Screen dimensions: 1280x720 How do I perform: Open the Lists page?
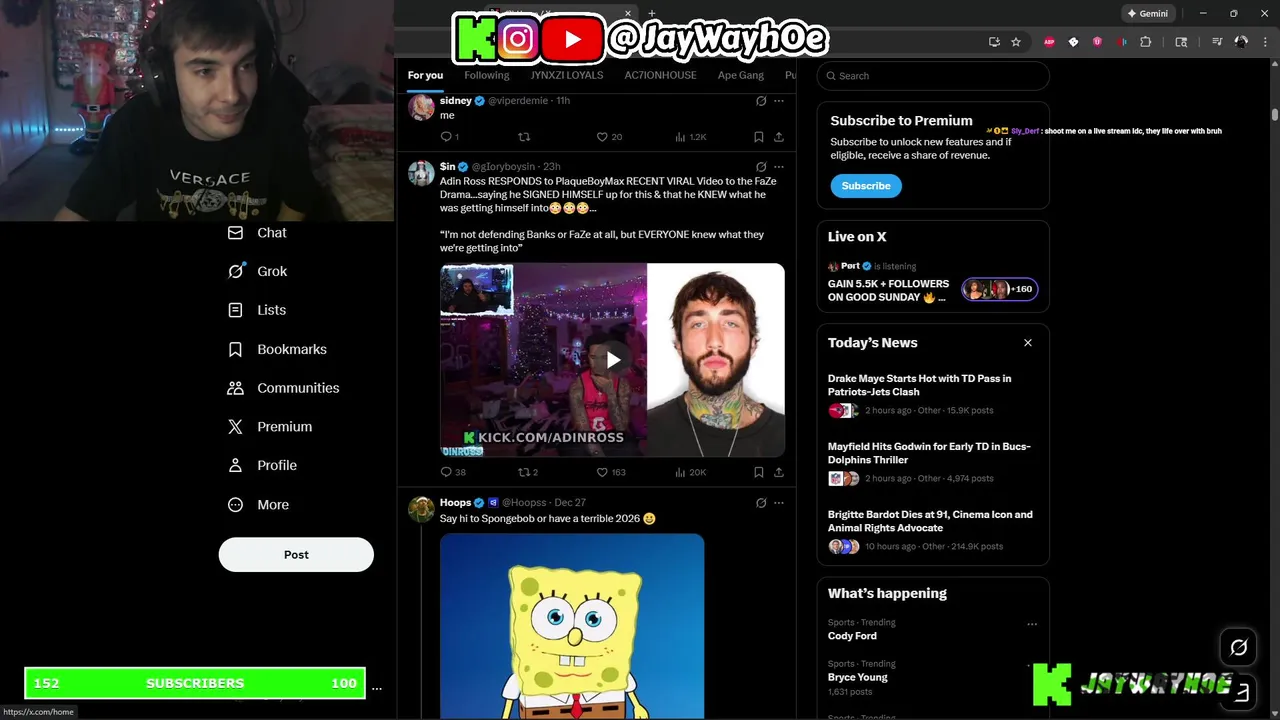tap(257, 310)
